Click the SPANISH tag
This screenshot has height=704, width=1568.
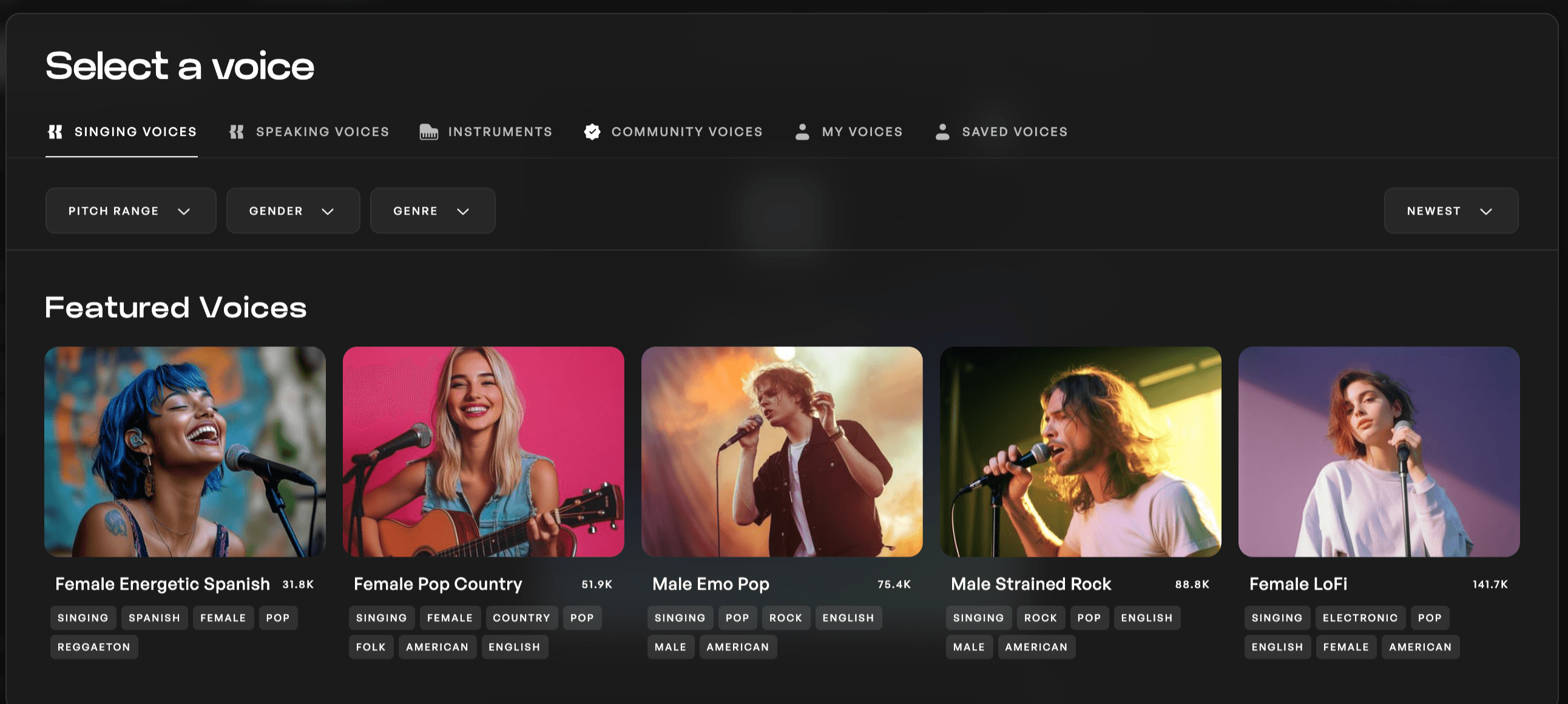coord(155,618)
